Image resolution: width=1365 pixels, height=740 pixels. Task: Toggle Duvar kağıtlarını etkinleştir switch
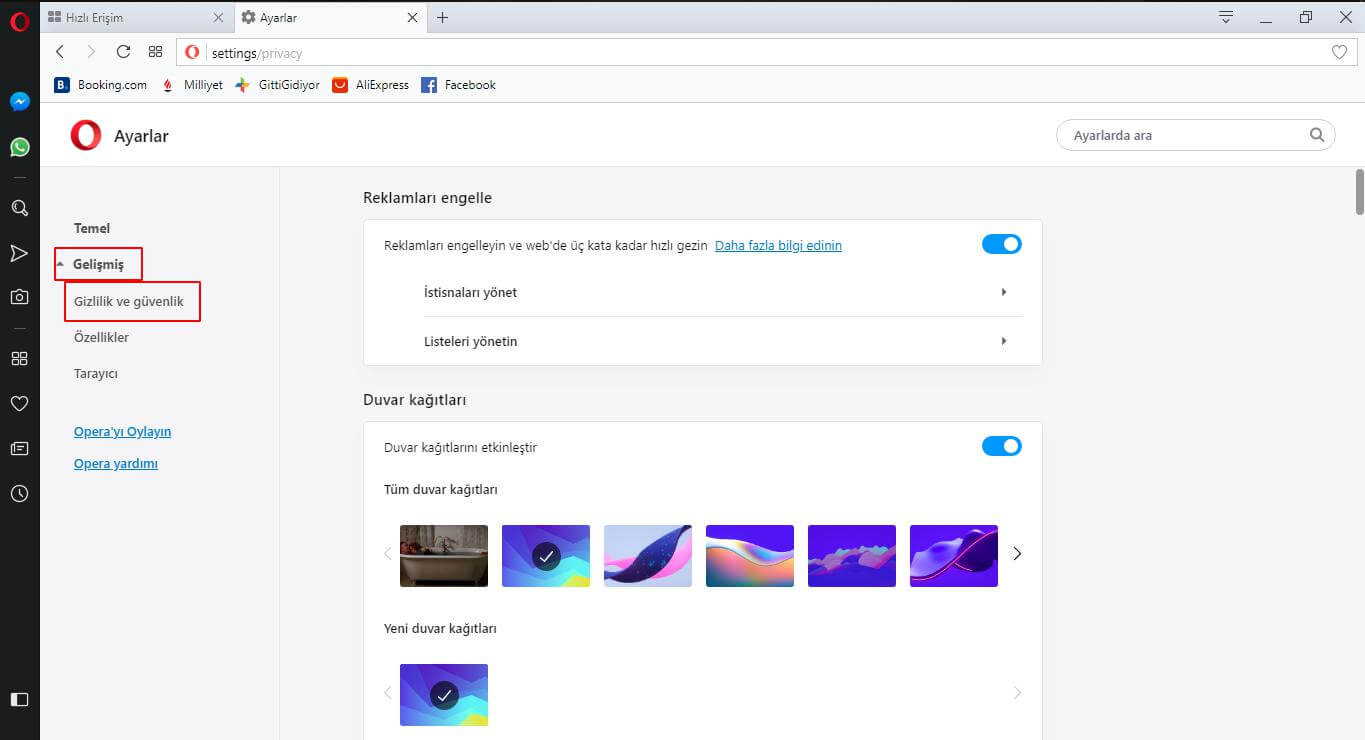coord(1001,446)
